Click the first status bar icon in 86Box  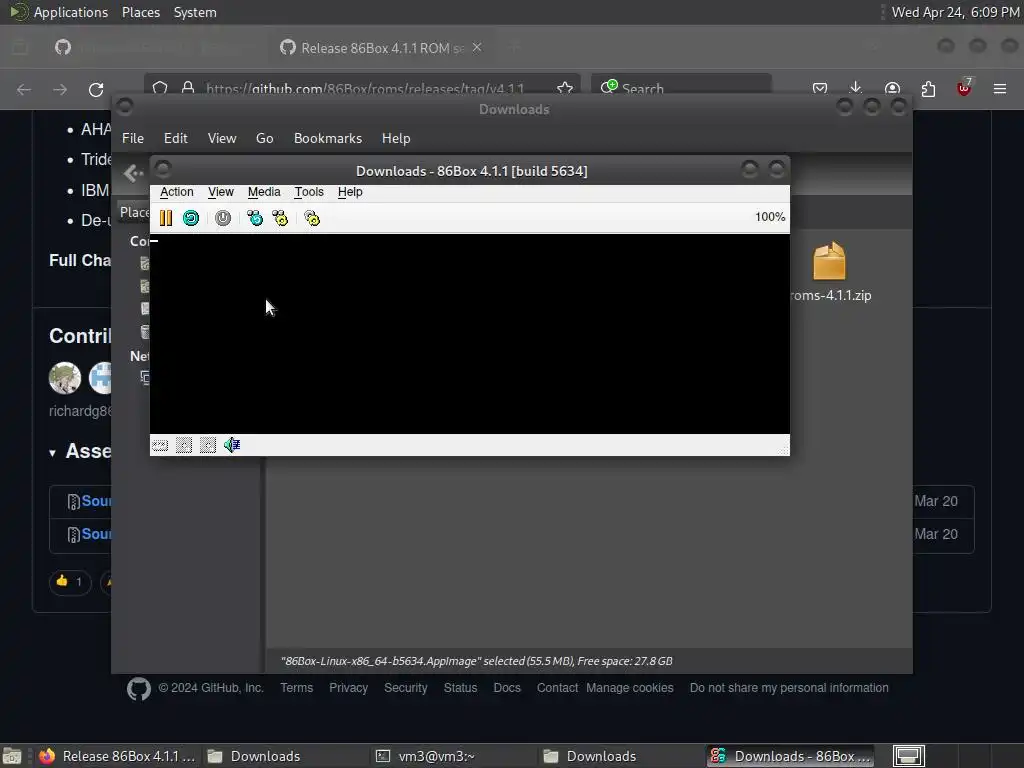160,445
